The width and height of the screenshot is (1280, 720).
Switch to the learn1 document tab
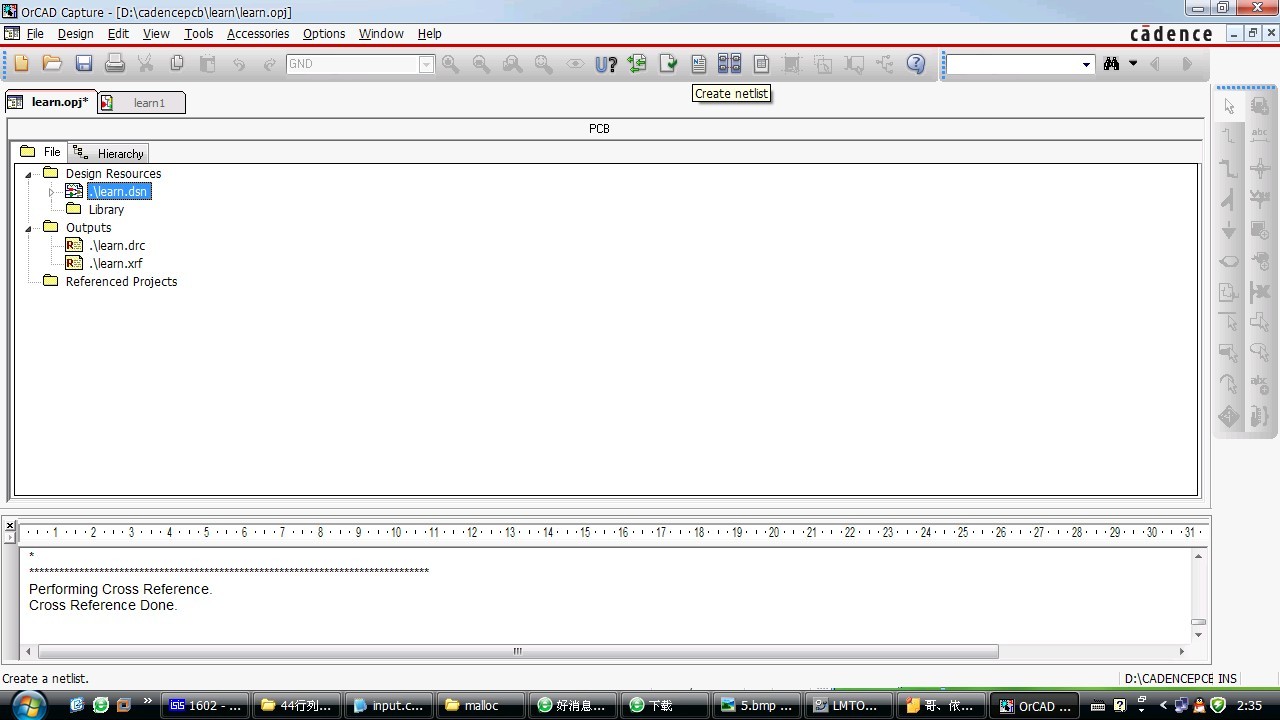(x=142, y=102)
